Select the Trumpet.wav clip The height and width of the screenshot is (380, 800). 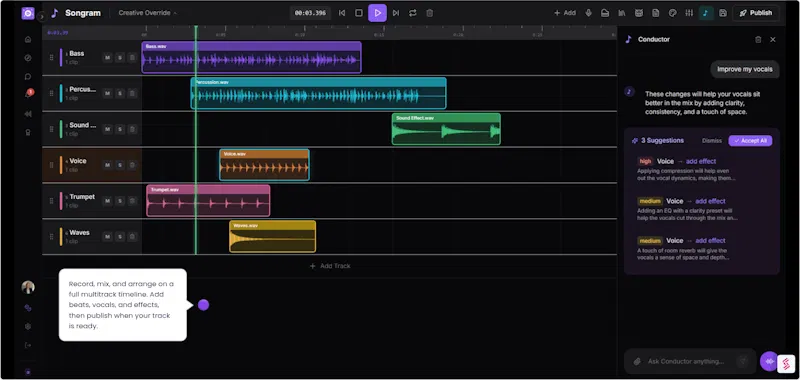(x=208, y=201)
